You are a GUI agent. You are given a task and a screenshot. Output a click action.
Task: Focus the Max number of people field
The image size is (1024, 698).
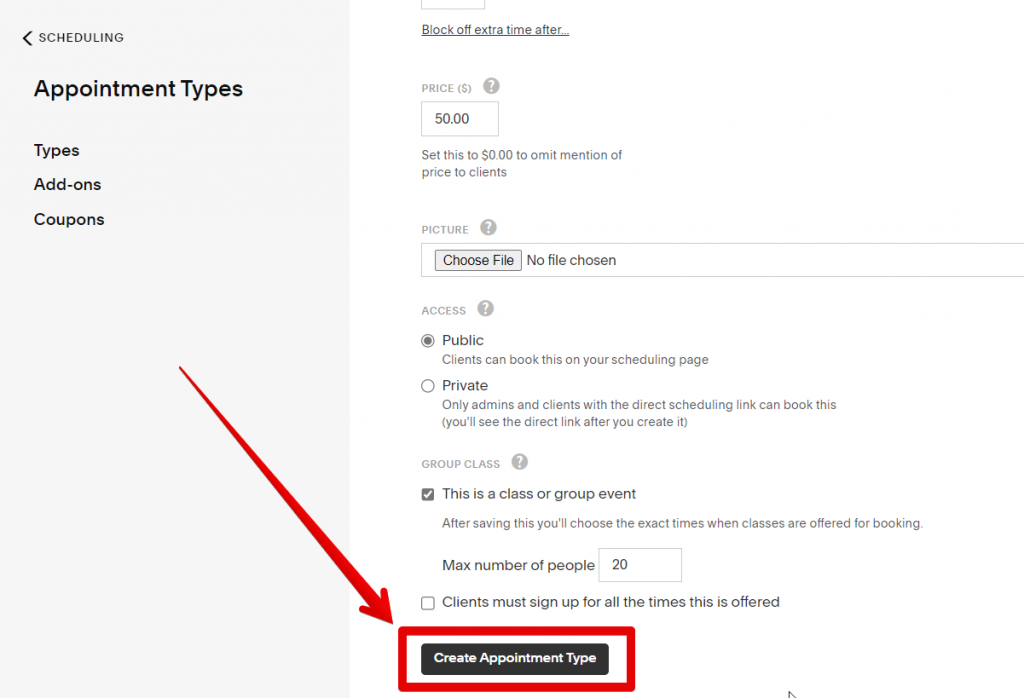640,565
